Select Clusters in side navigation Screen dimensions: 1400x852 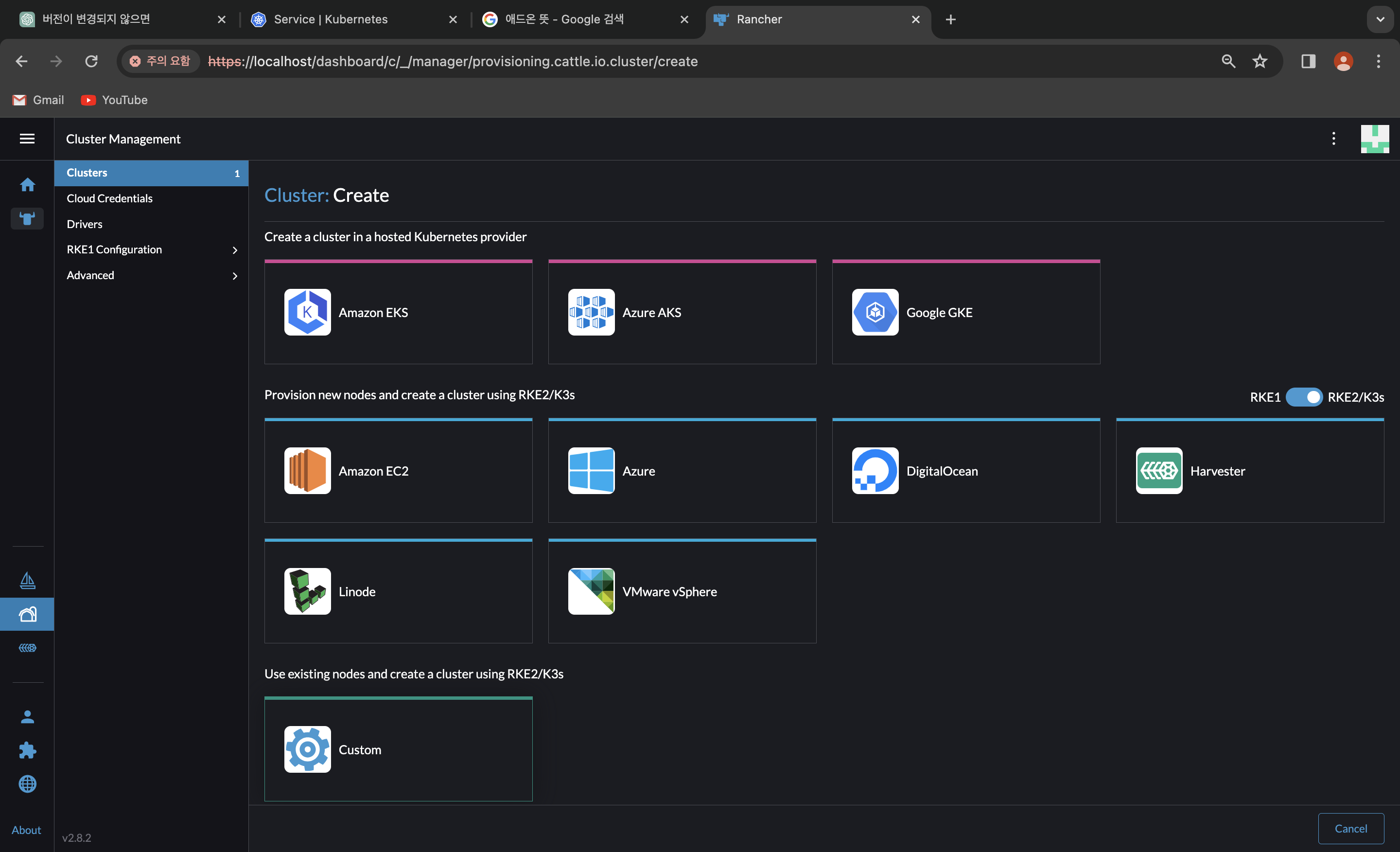pos(152,173)
